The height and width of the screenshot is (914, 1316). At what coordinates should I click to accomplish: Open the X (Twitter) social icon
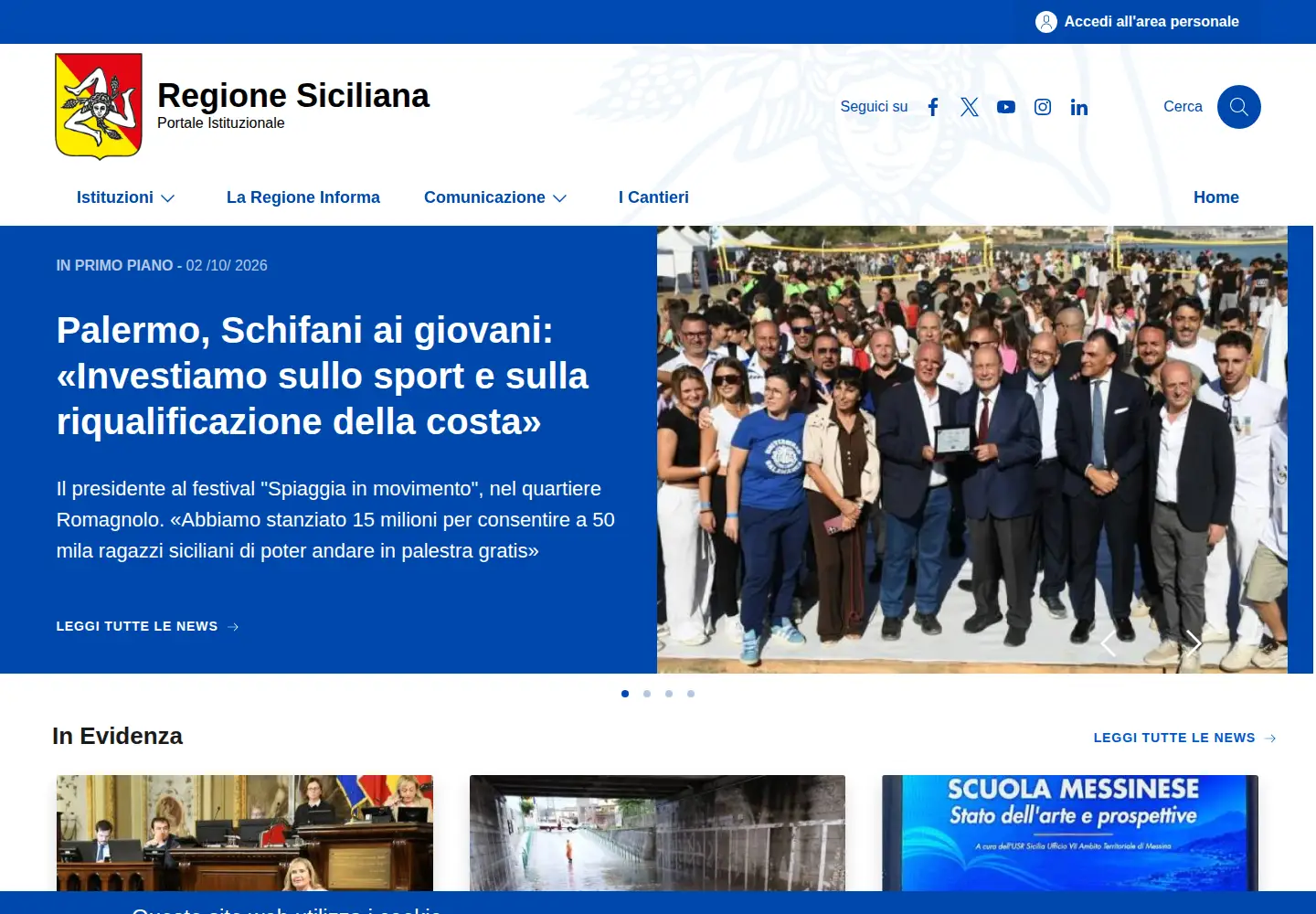pyautogui.click(x=970, y=107)
